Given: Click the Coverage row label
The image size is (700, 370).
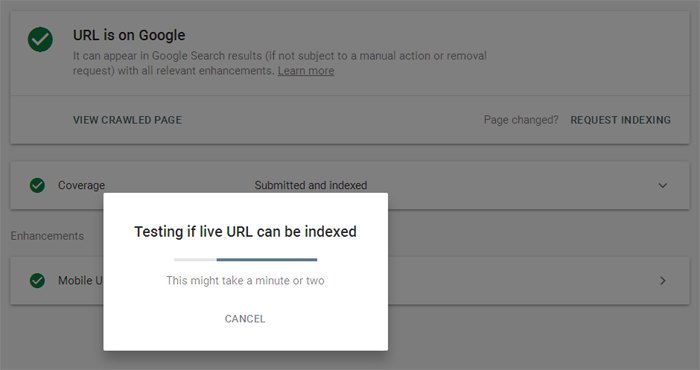Looking at the screenshot, I should click(x=81, y=185).
